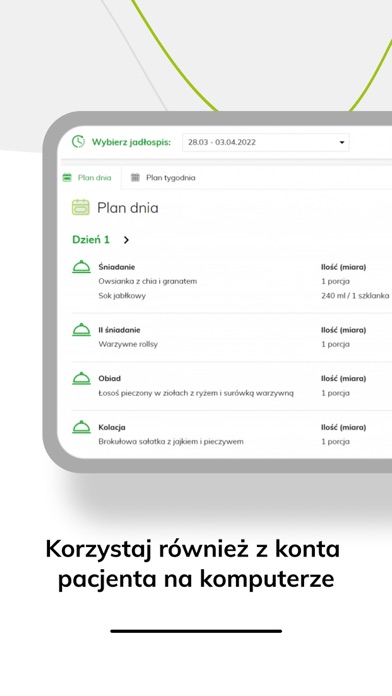Click the Plan dnia heading text
The height and width of the screenshot is (696, 392).
point(128,208)
